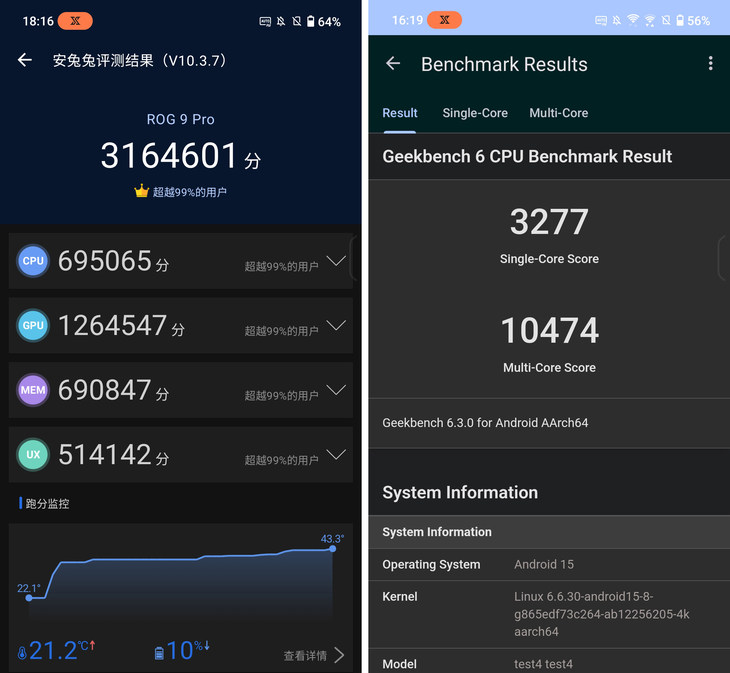Tap 超越99%的用户 under total score
The image size is (730, 673).
189,192
